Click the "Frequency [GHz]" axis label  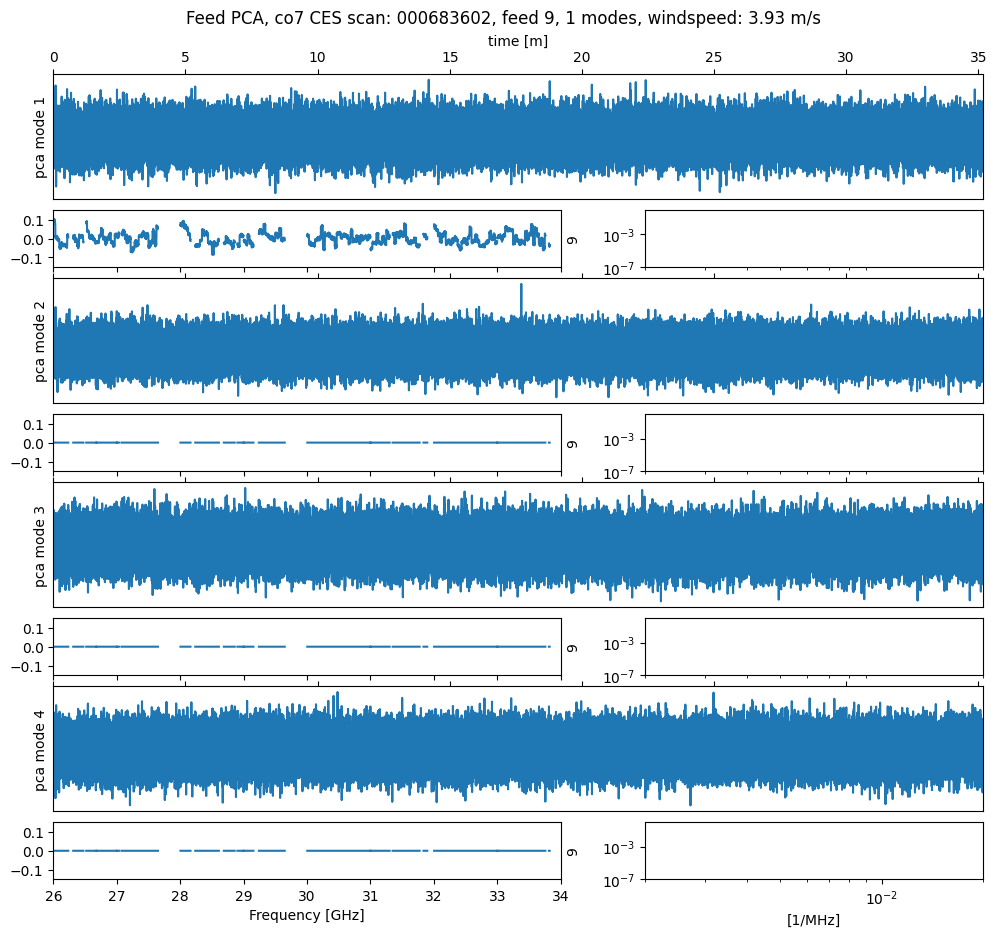[306, 915]
